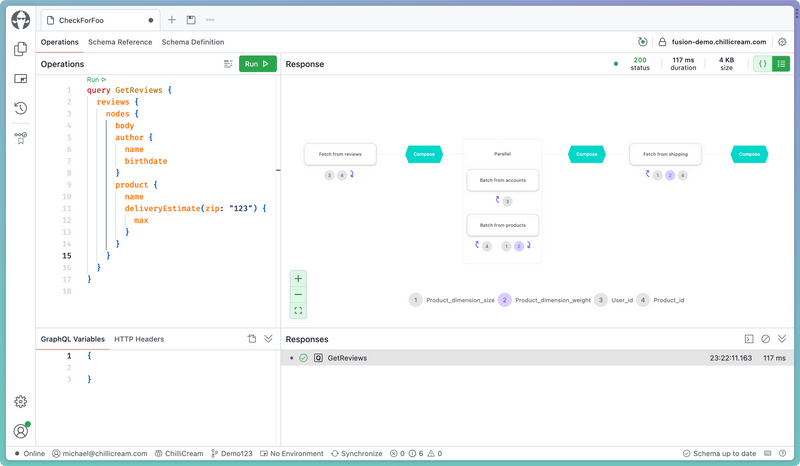Screen dimensions: 800x466
Task: Open keyboard shortcuts icon in status bar
Action: click(x=767, y=453)
